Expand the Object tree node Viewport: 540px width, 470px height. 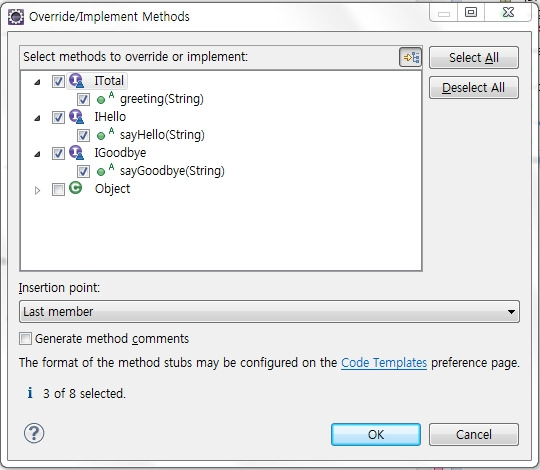[37, 190]
